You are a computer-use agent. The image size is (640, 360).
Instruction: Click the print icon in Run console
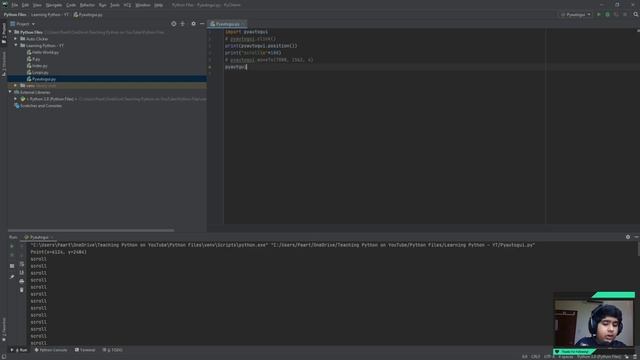tap(22, 281)
